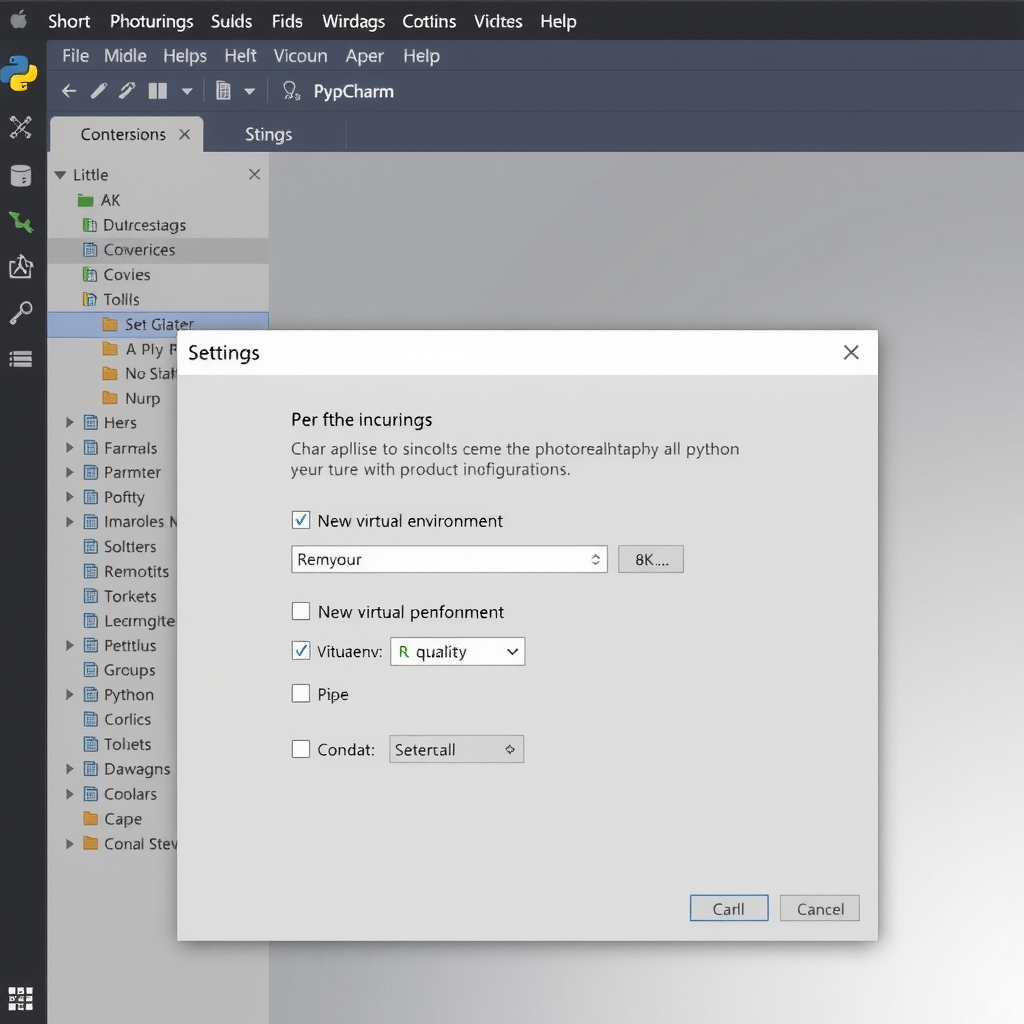Enable the Pipe checkbox

(x=301, y=694)
